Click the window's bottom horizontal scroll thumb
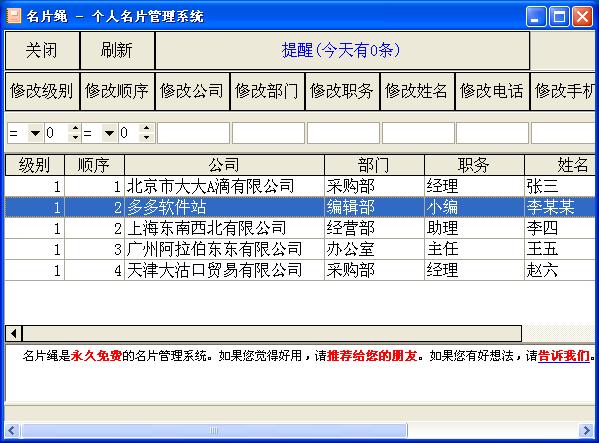 coord(214,430)
